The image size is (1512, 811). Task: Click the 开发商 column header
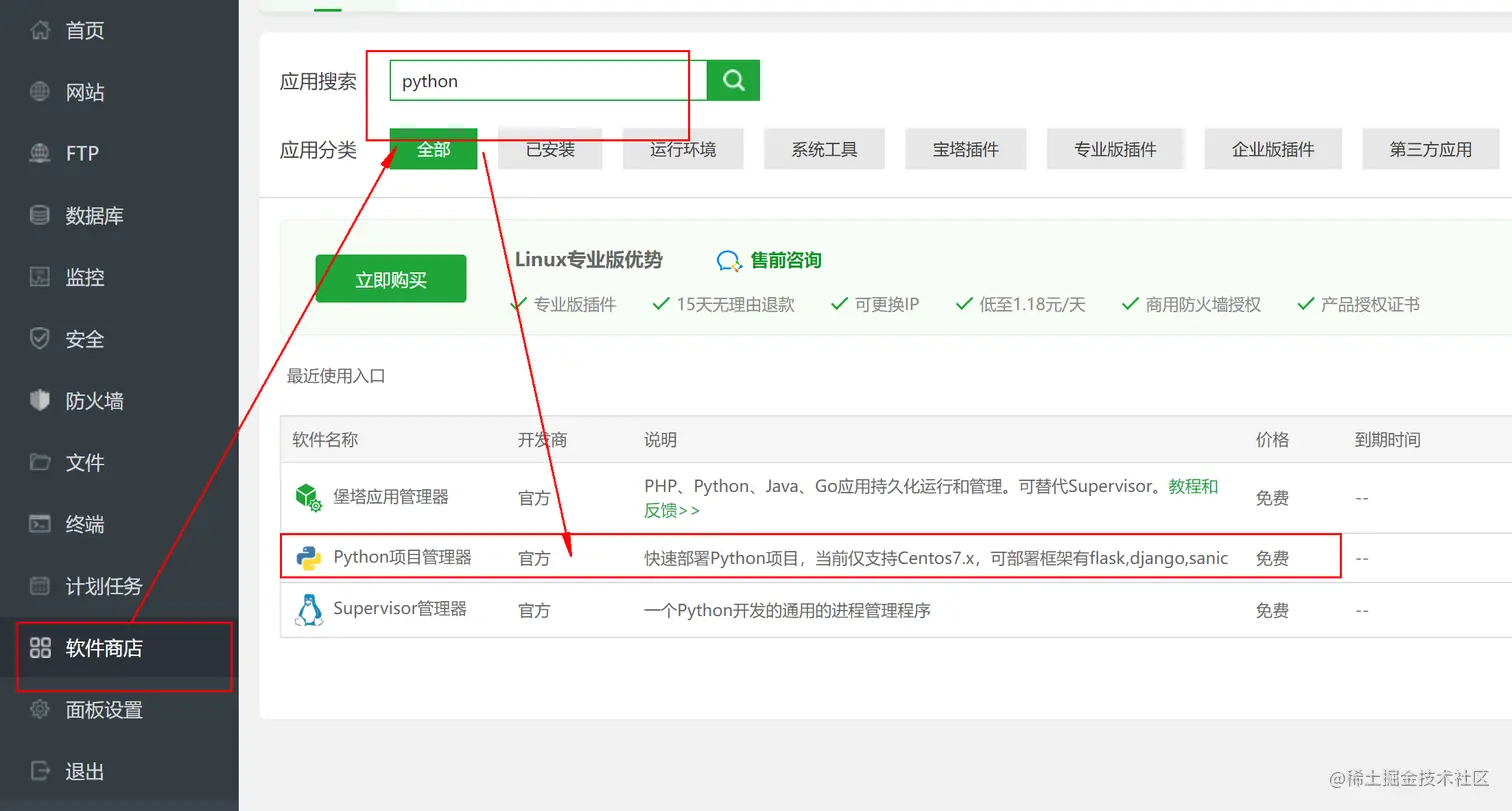pyautogui.click(x=542, y=440)
